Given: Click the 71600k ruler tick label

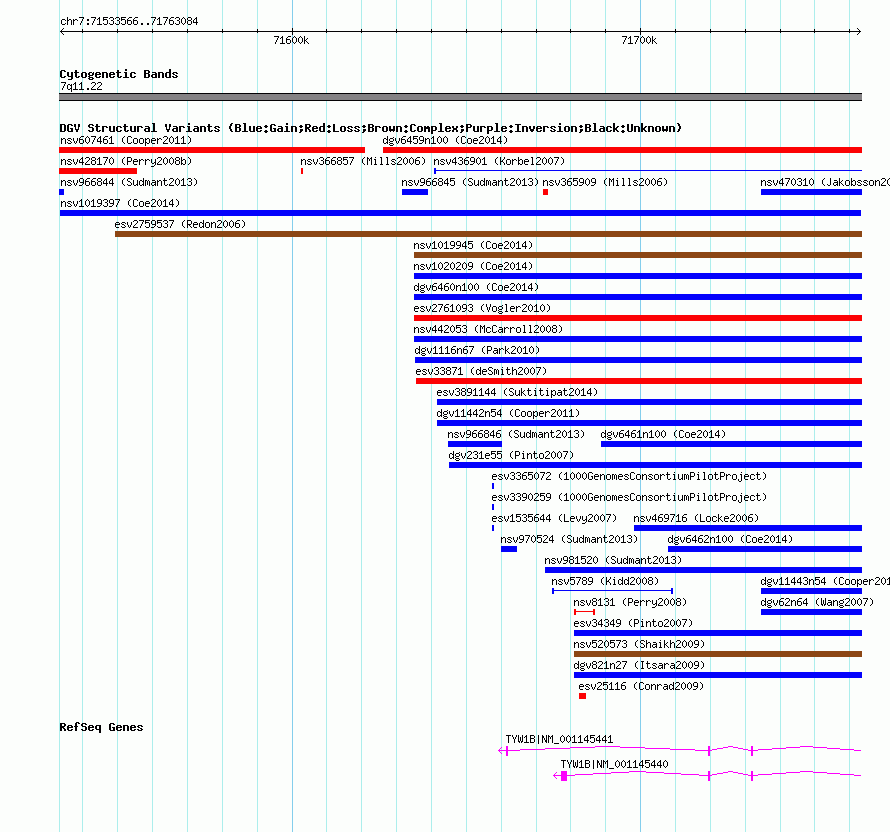Looking at the screenshot, I should click(x=291, y=40).
